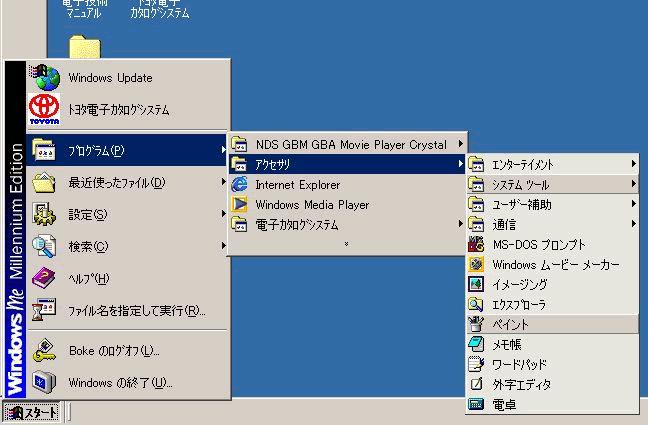Expand the arrow beside 電子カタログシステム folder

460,224
